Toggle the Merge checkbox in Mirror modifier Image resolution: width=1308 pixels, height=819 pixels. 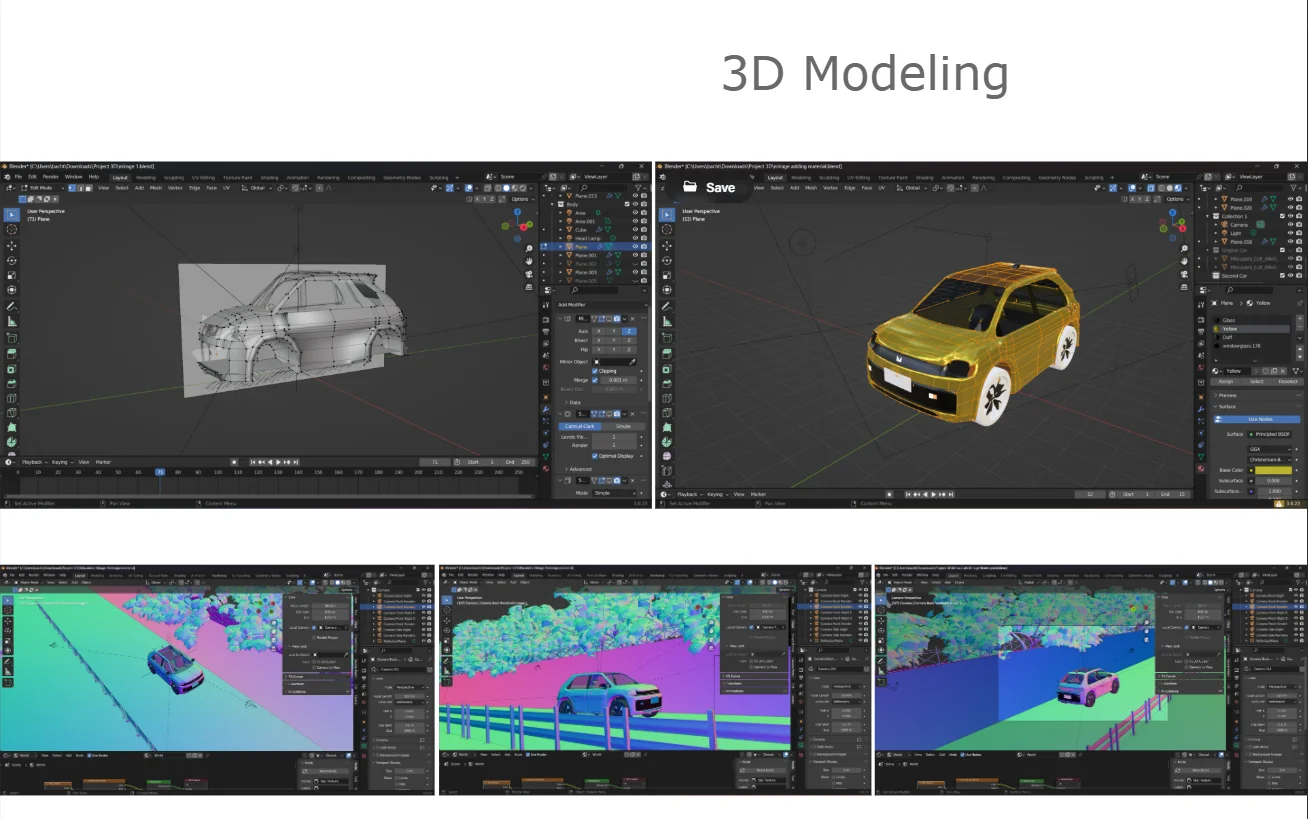[x=595, y=380]
